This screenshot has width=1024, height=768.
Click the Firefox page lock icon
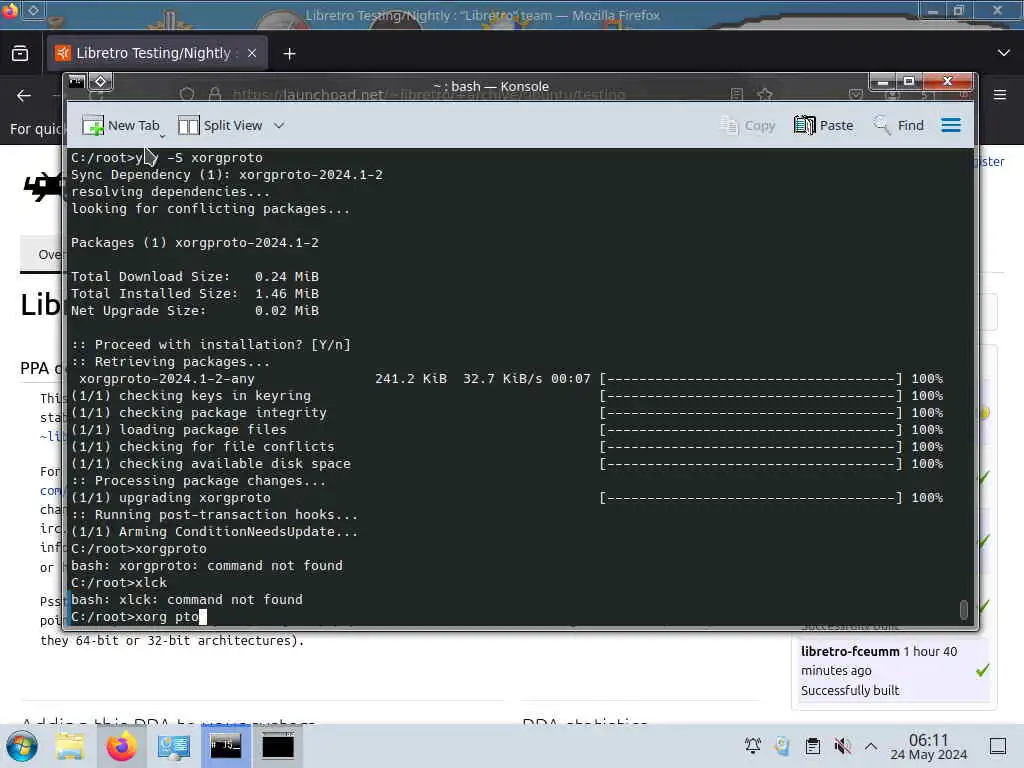coord(215,95)
